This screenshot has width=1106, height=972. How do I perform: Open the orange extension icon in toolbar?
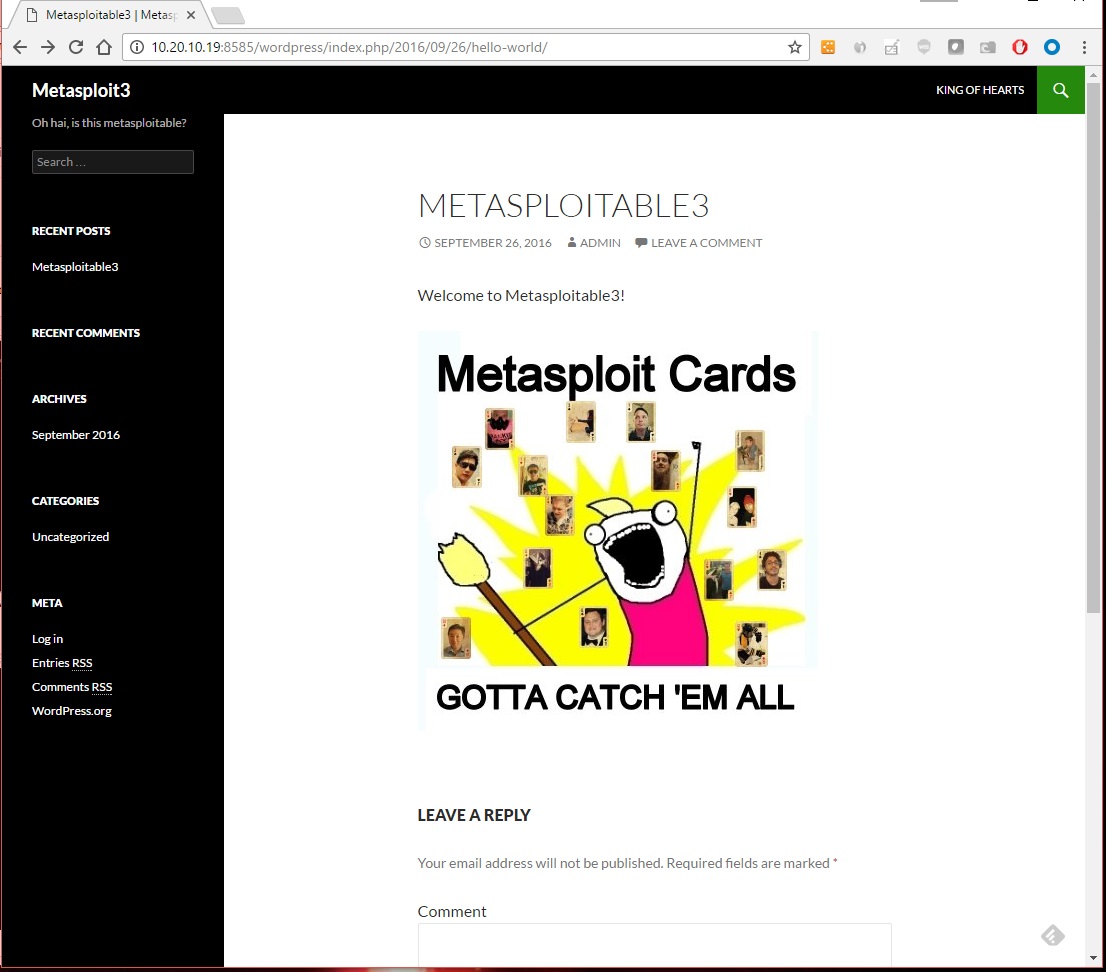(x=828, y=47)
